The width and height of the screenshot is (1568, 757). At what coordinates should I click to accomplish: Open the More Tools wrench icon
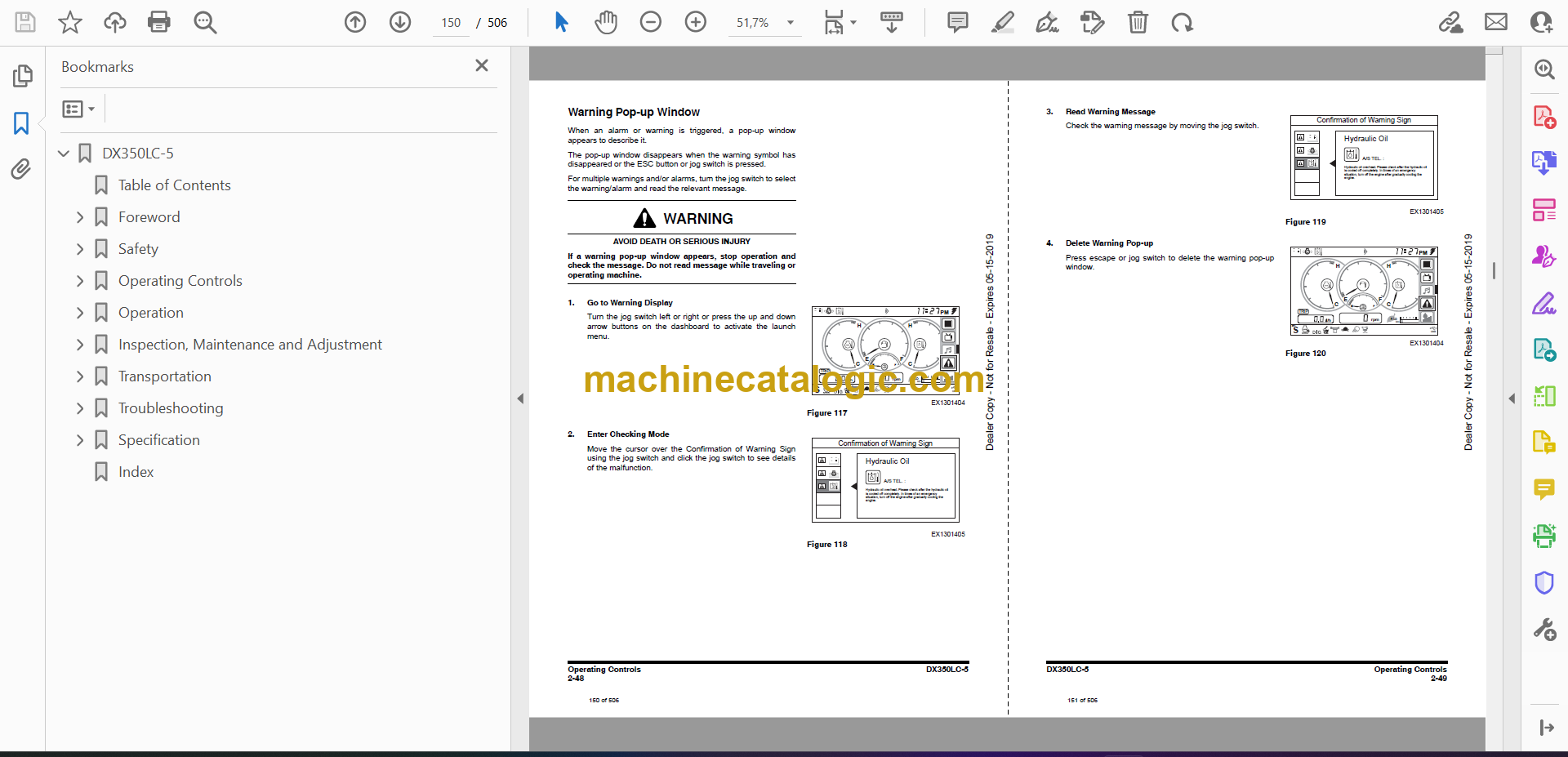pos(1543,630)
